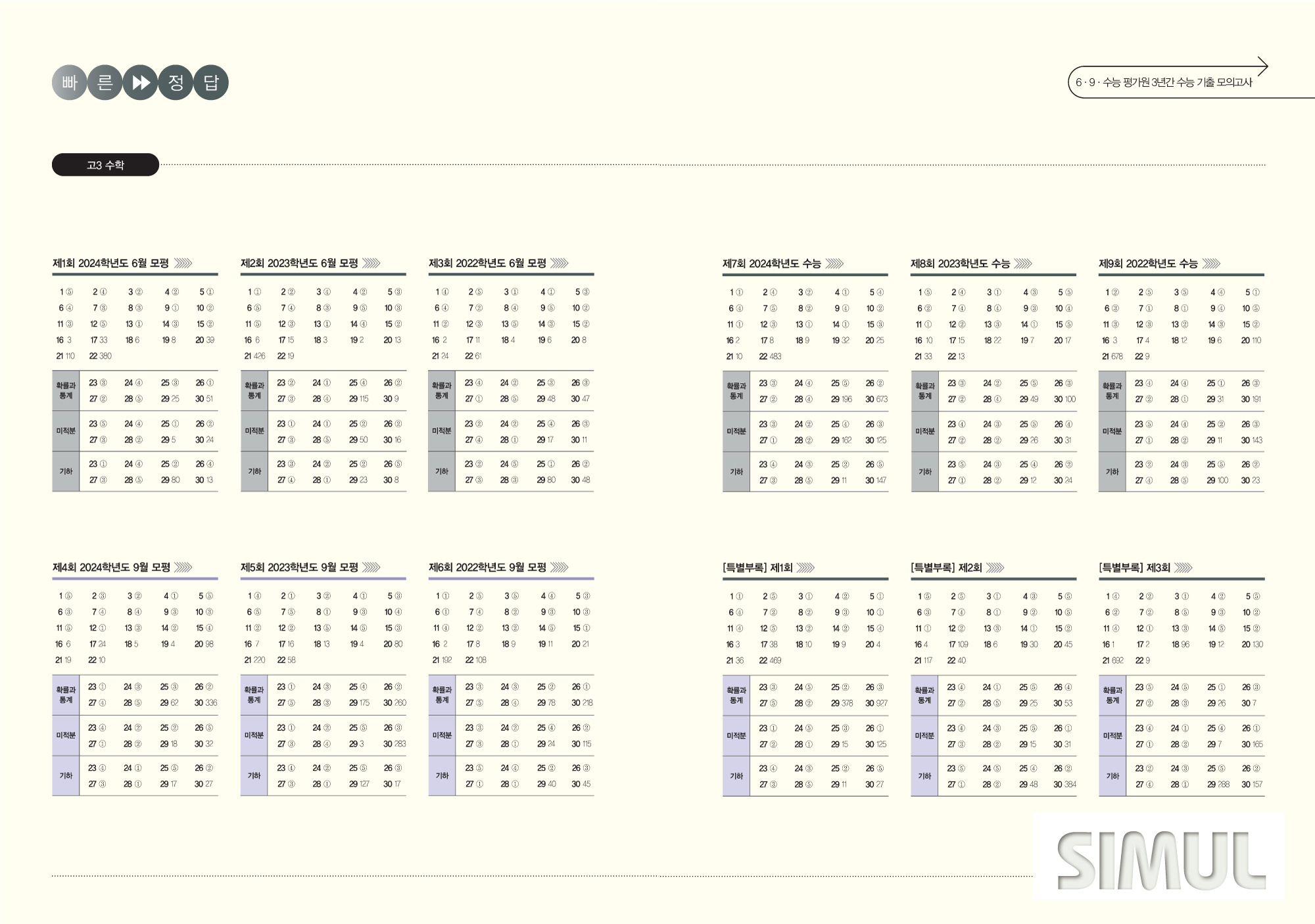Image resolution: width=1315 pixels, height=924 pixels.
Task: Click the 제6회 2022학년도 9월 모평 heading
Action: pos(487,567)
